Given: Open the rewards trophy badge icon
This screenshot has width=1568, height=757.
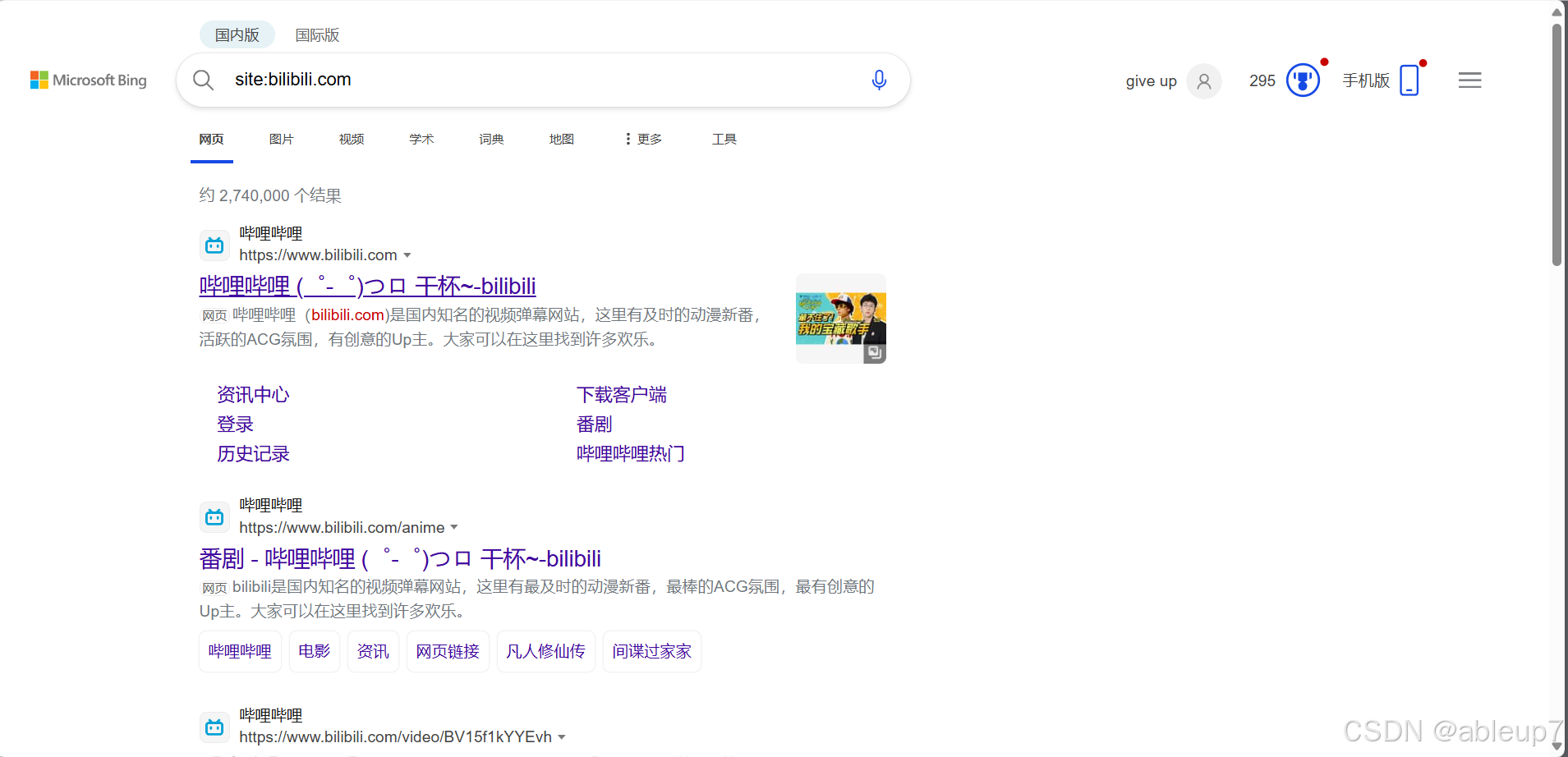Looking at the screenshot, I should [1303, 80].
